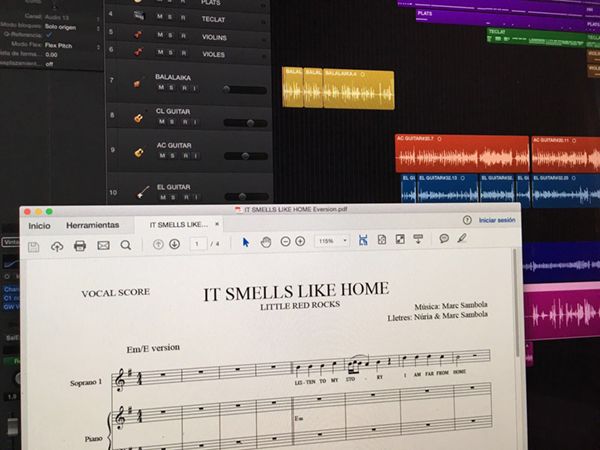Click the envelope email icon in PDF toolbar
600x450 pixels.
(x=103, y=245)
